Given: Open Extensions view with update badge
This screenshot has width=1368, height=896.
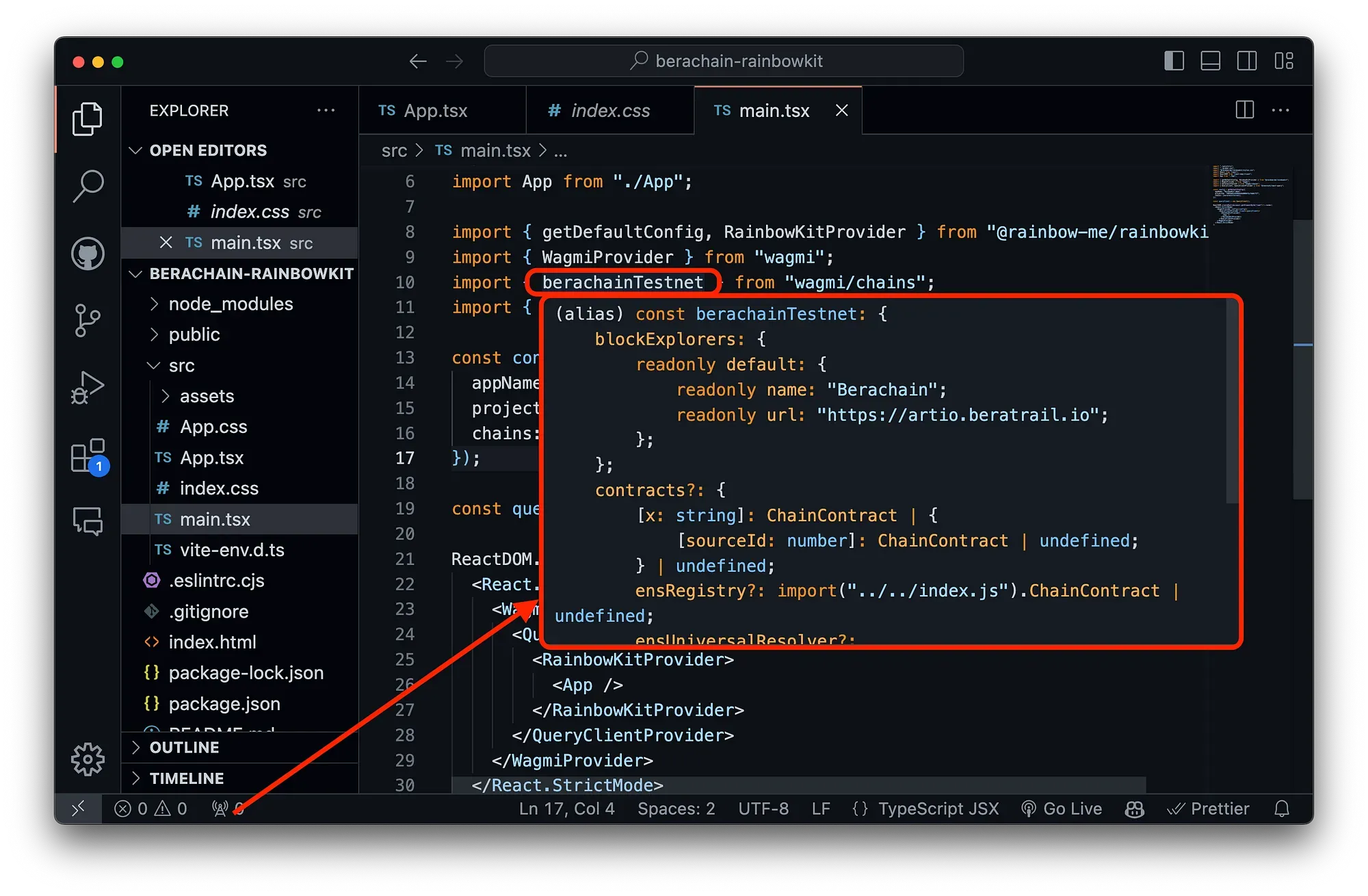Looking at the screenshot, I should coord(89,457).
